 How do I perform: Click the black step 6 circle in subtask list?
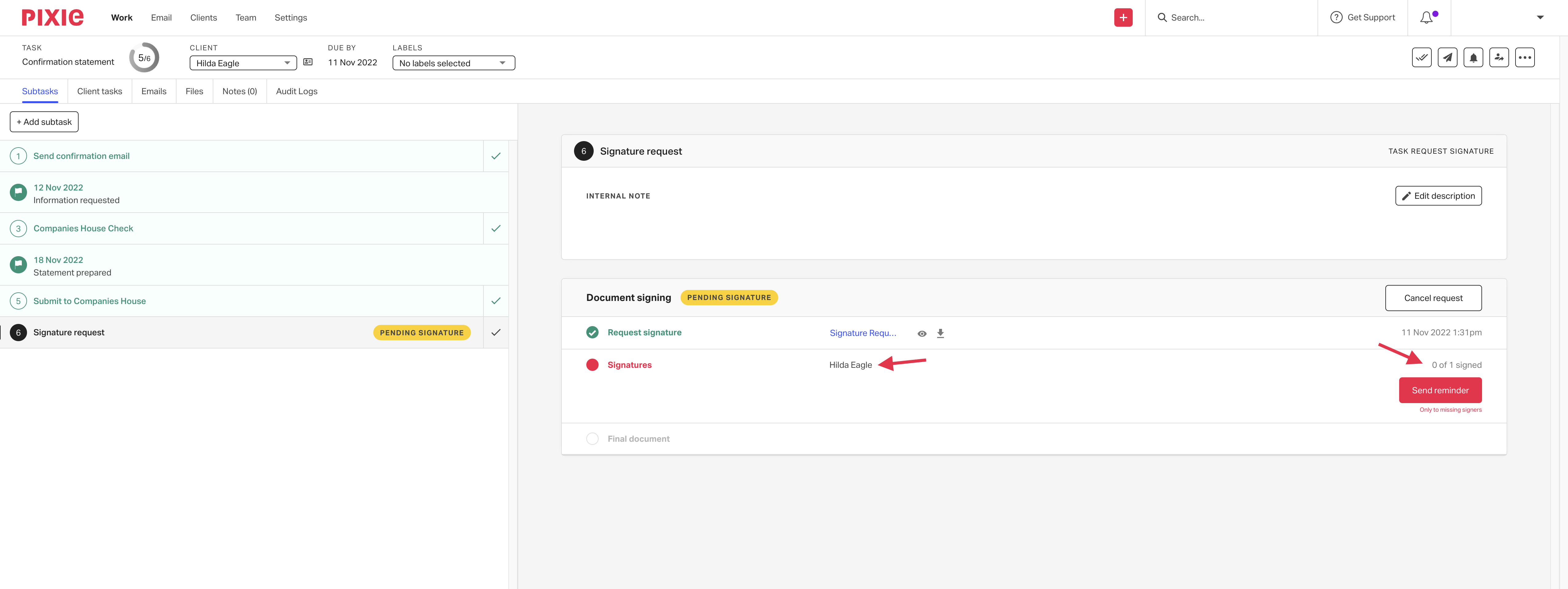tap(18, 332)
